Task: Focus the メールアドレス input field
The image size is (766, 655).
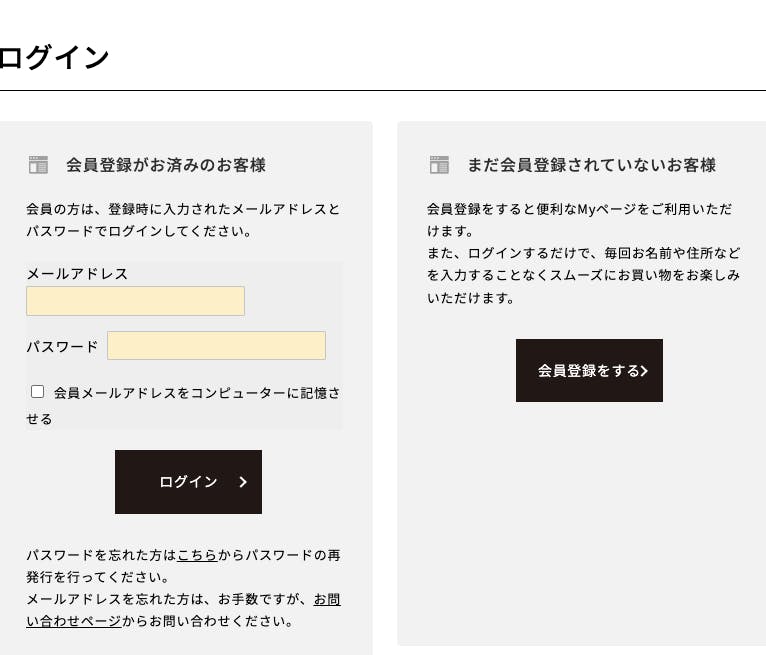Action: [135, 301]
